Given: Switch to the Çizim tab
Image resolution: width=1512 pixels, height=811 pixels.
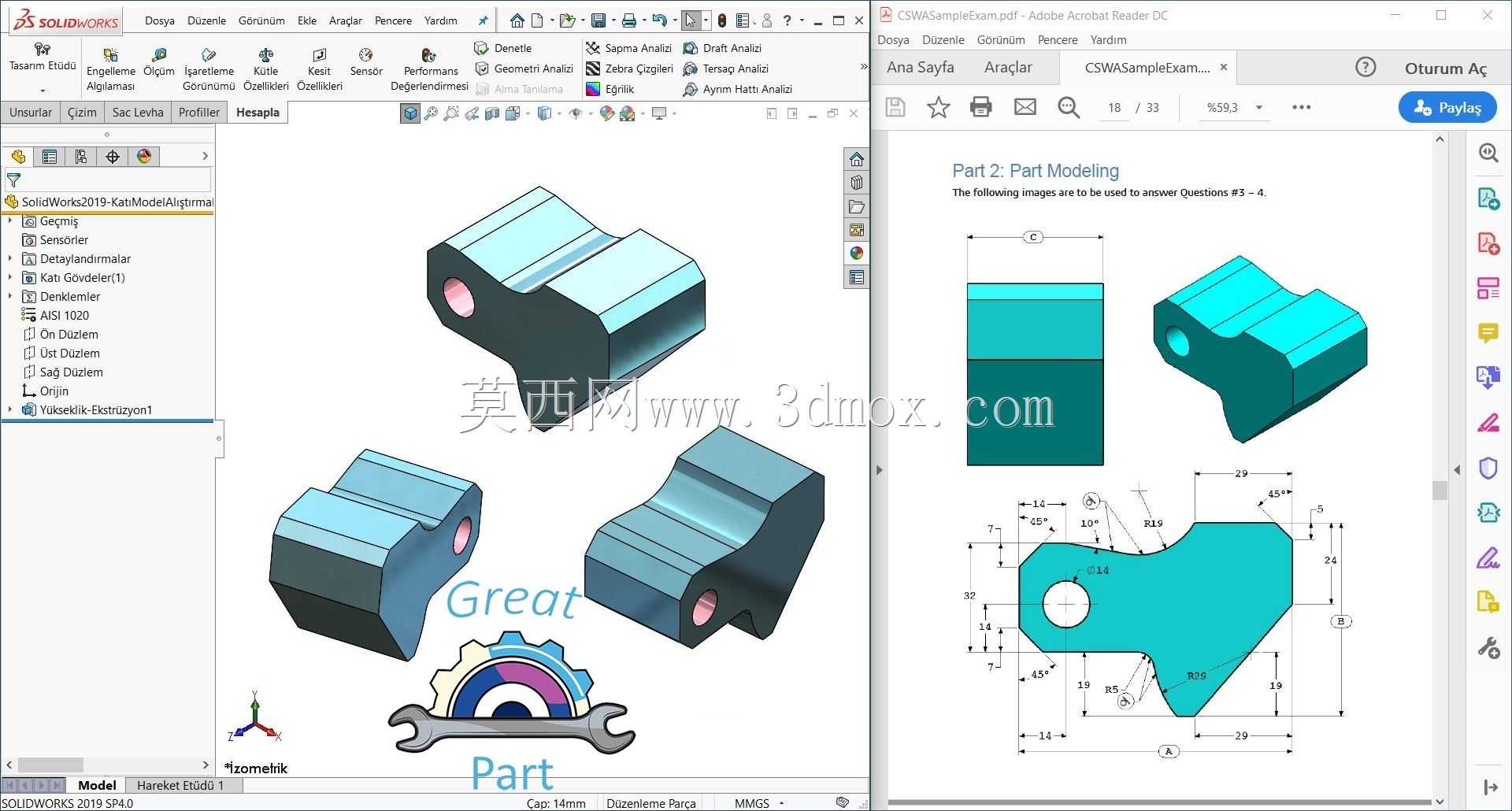Looking at the screenshot, I should click(82, 112).
